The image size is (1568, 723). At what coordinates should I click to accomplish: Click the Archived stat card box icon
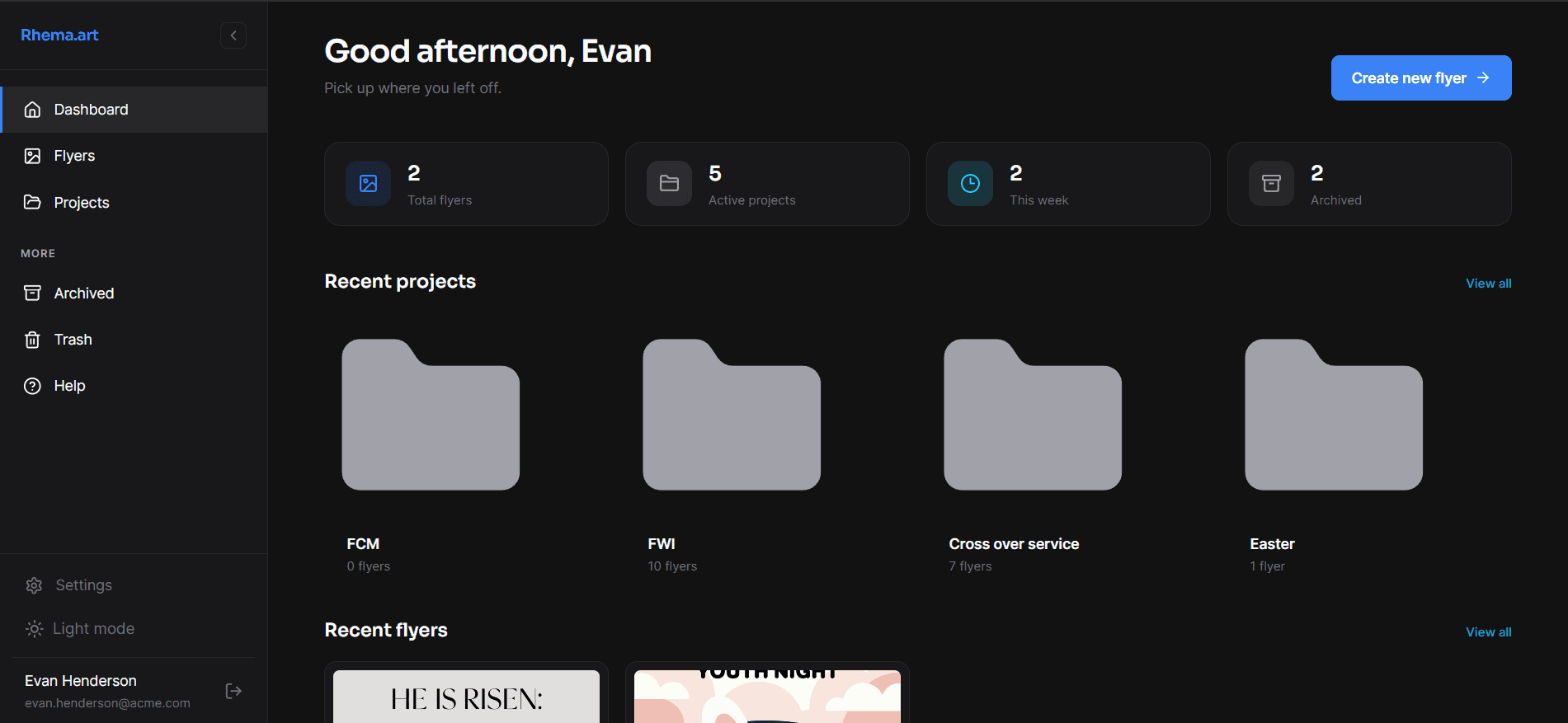[x=1271, y=183]
